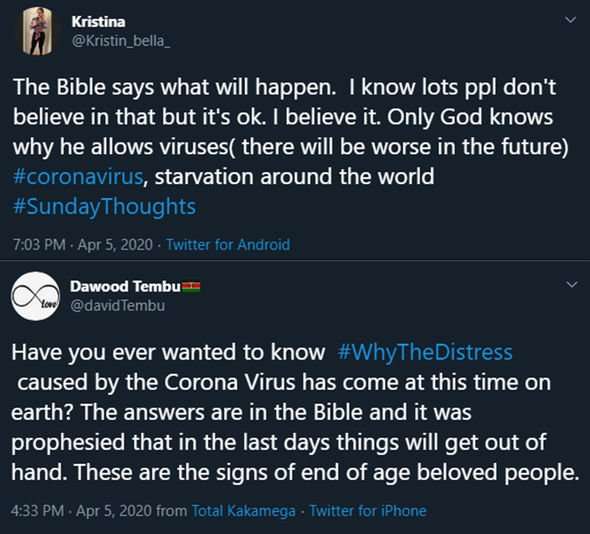Viewport: 590px width, 534px height.
Task: Expand the options chevron on Kristina's tweet
Action: 571,20
